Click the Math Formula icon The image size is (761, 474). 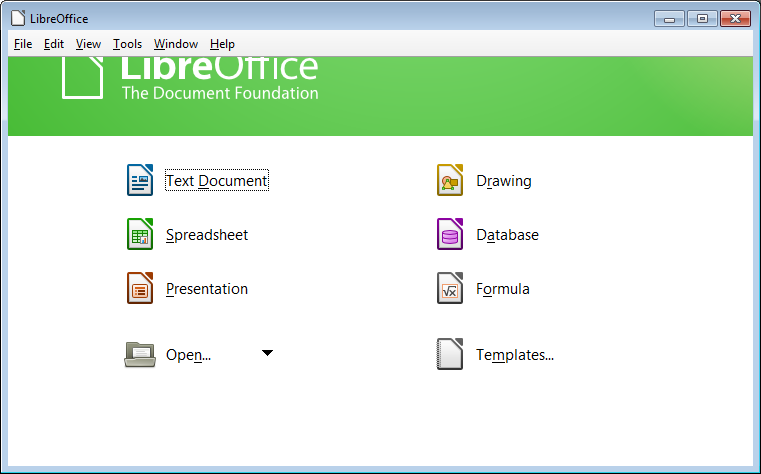coord(450,288)
